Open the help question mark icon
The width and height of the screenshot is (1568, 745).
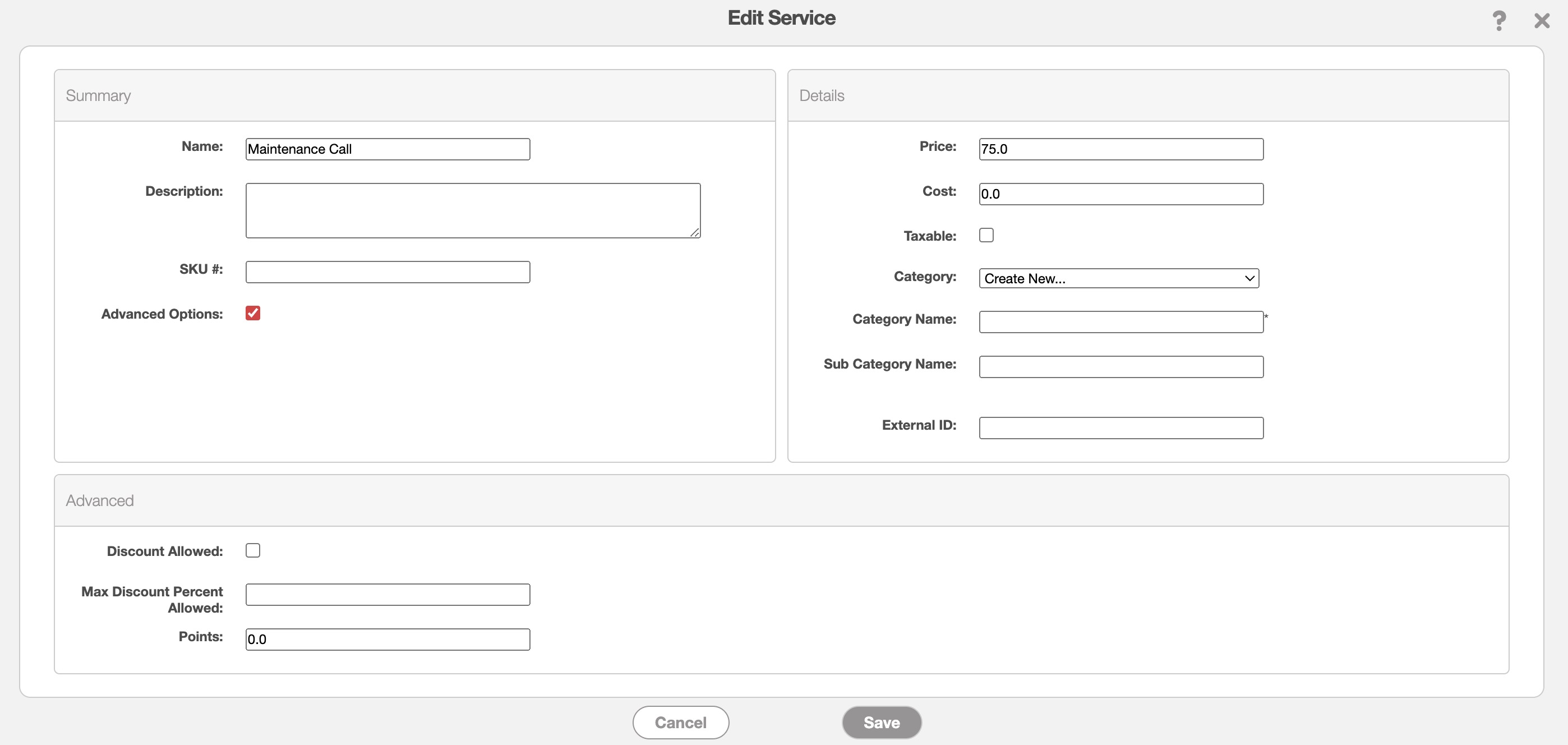[1498, 21]
